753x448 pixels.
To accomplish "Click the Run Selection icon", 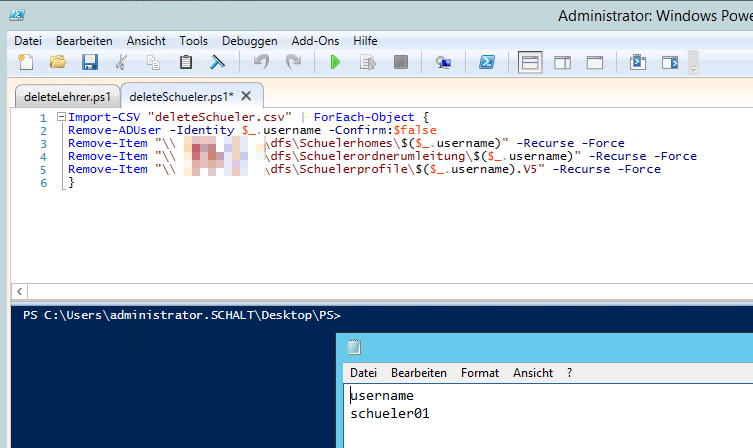I will point(367,63).
